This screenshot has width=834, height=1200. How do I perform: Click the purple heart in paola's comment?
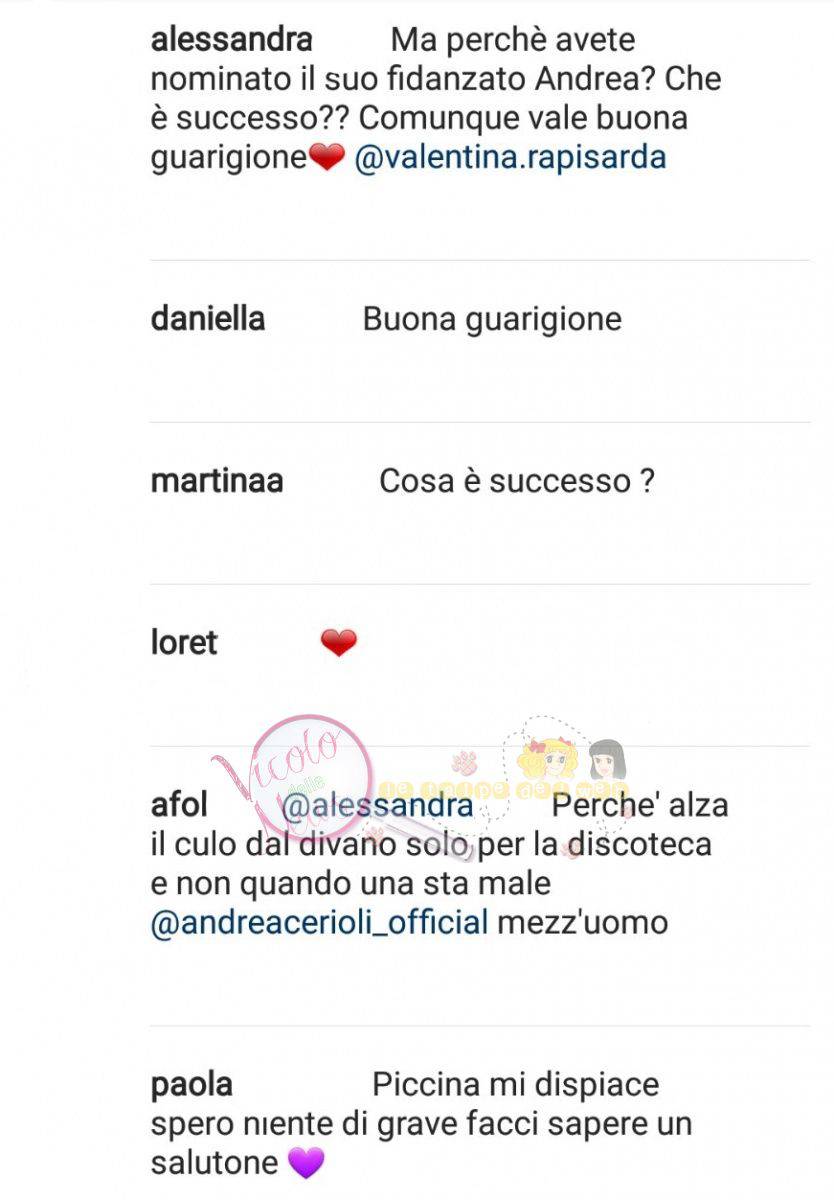tap(306, 1164)
